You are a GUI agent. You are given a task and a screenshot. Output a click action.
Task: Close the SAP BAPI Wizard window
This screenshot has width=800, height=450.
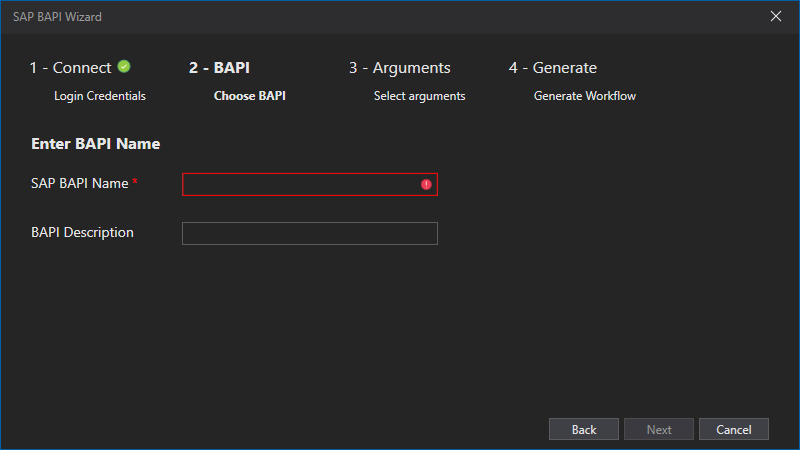point(776,16)
